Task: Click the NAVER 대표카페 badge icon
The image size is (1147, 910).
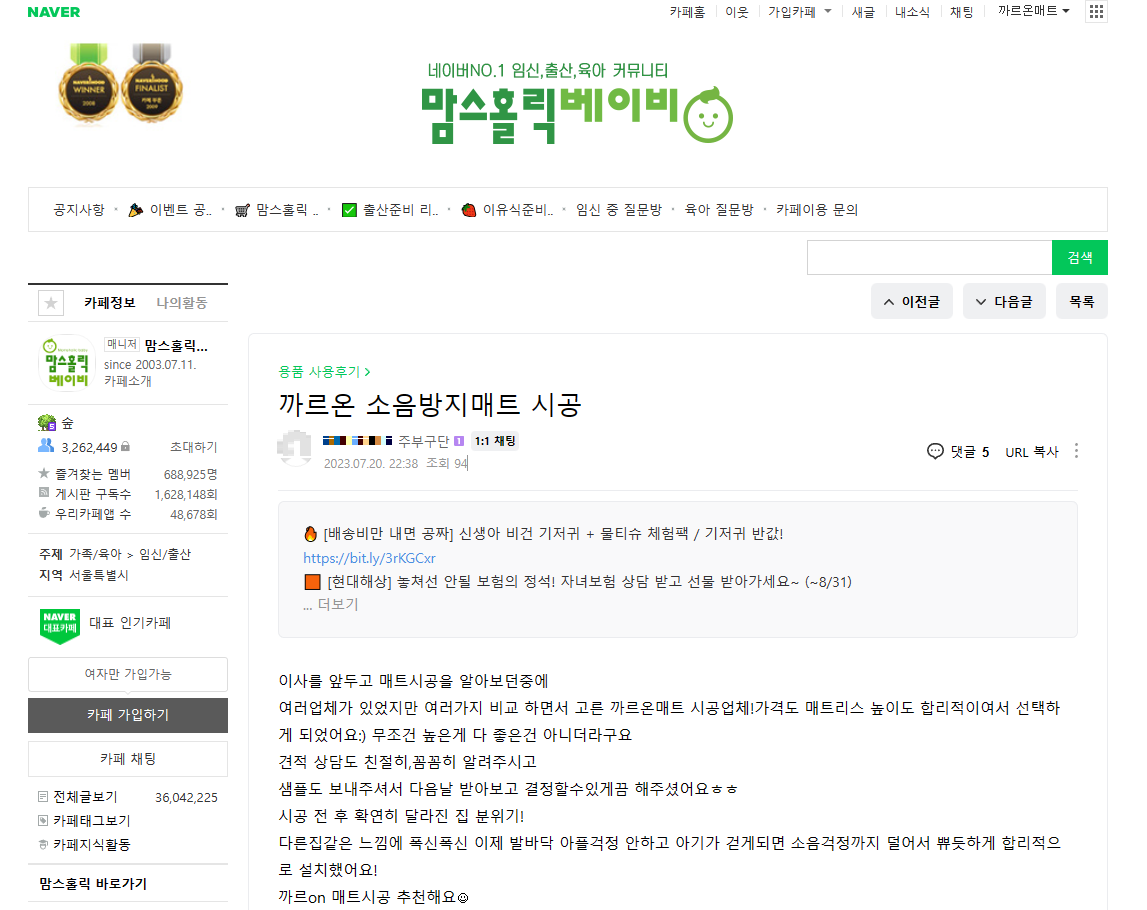Action: pos(60,626)
